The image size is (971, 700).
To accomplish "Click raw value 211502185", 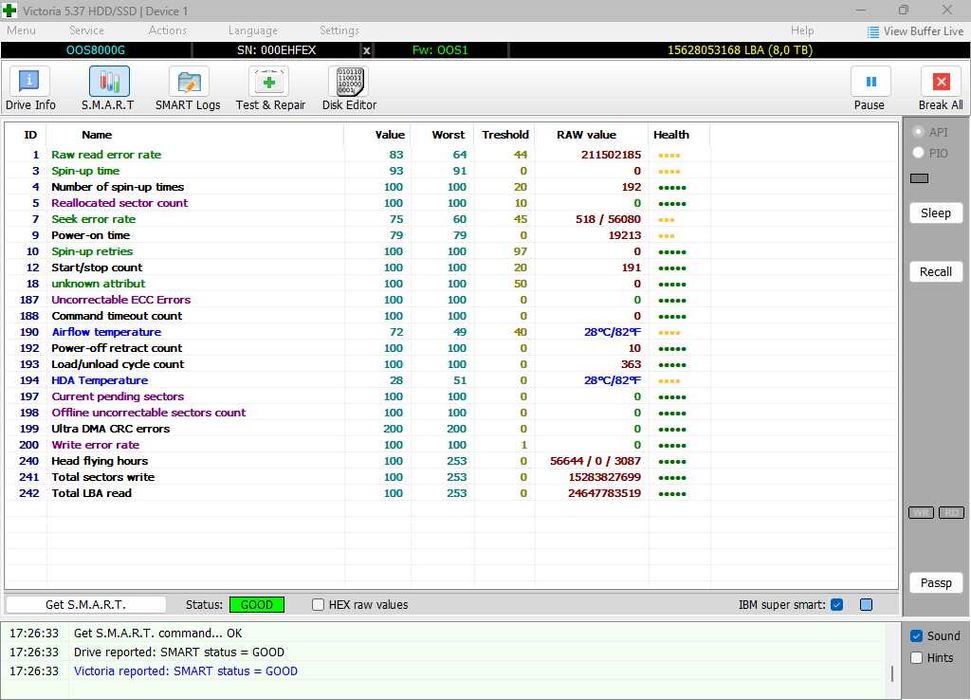I will (x=611, y=155).
